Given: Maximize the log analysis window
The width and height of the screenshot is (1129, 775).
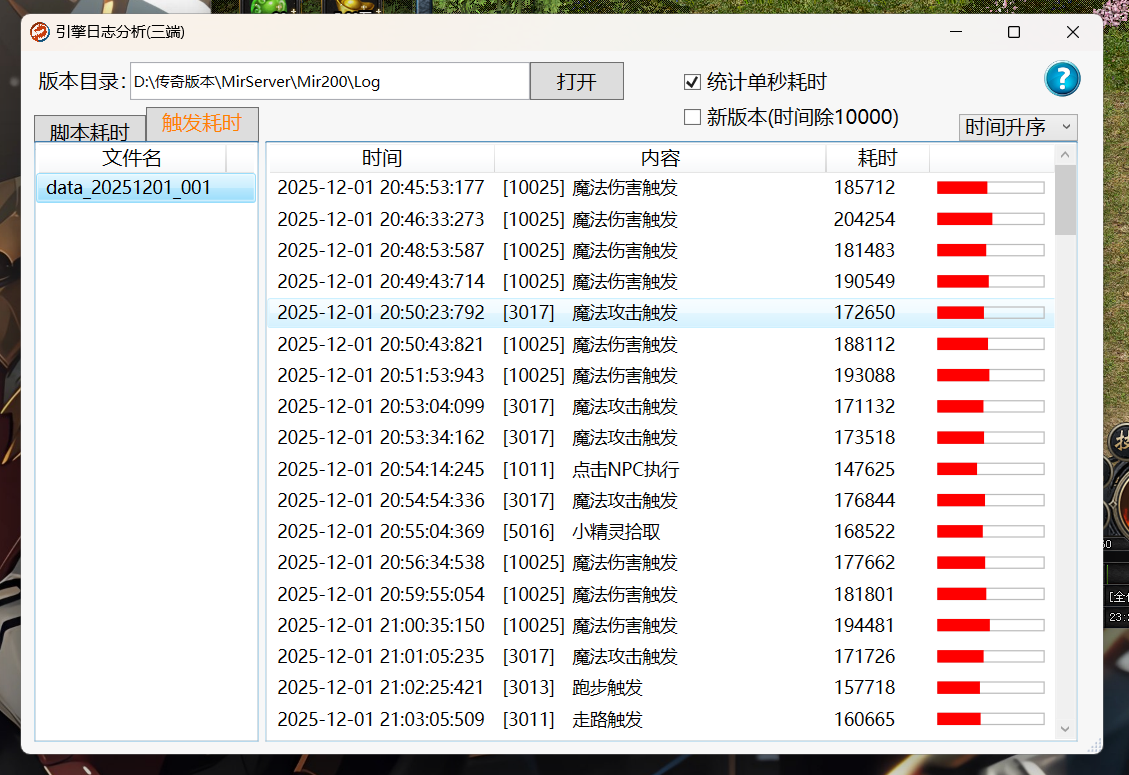Looking at the screenshot, I should point(1014,32).
